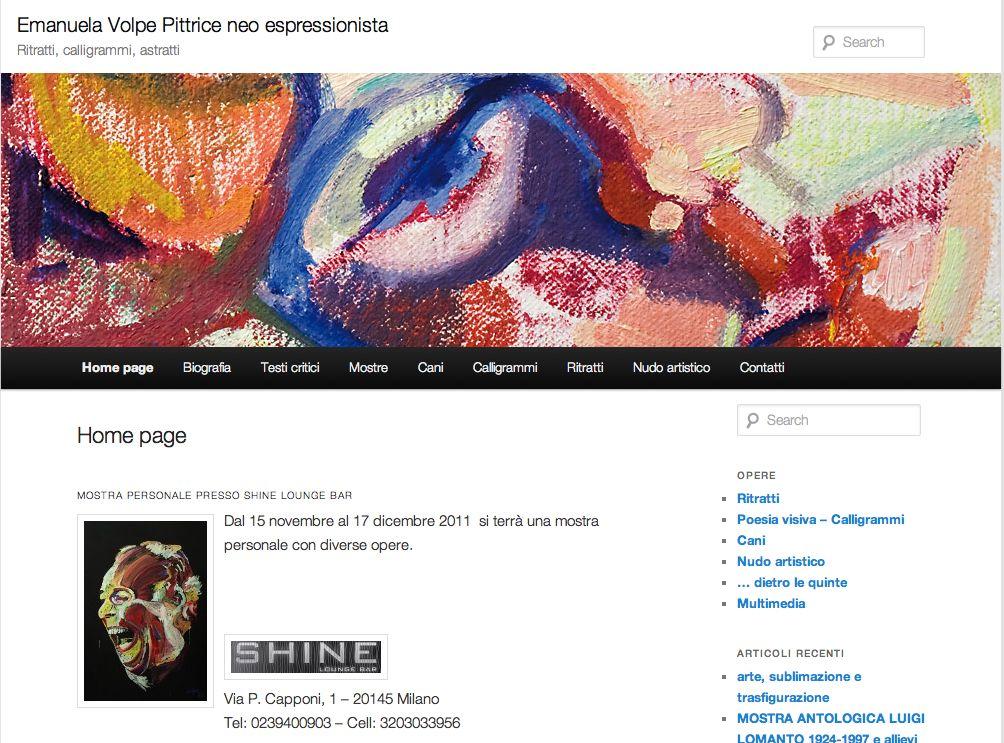Select Cani in the navigation bar
1004x743 pixels.
(430, 368)
